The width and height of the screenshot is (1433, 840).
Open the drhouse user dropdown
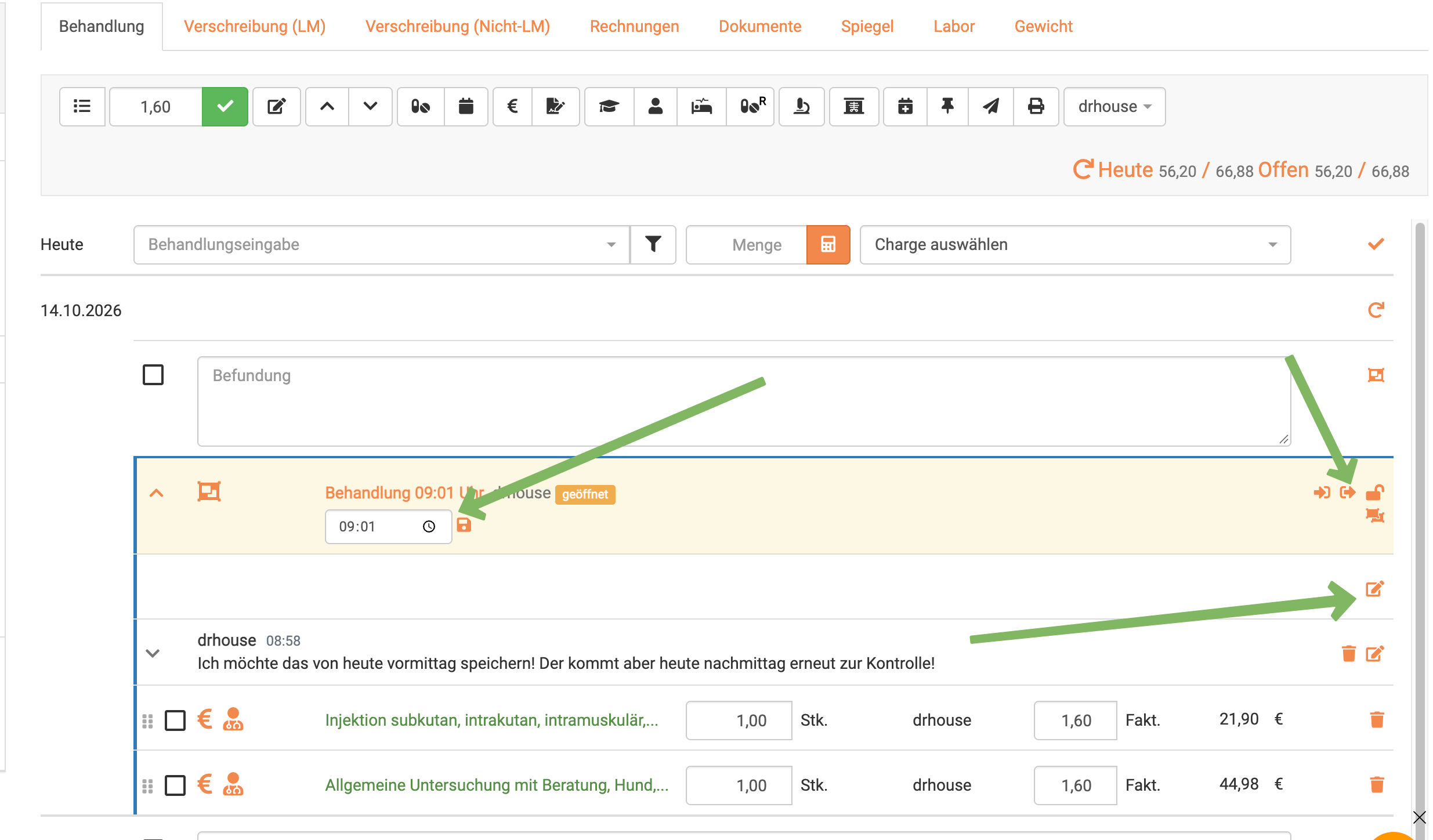coord(1114,106)
